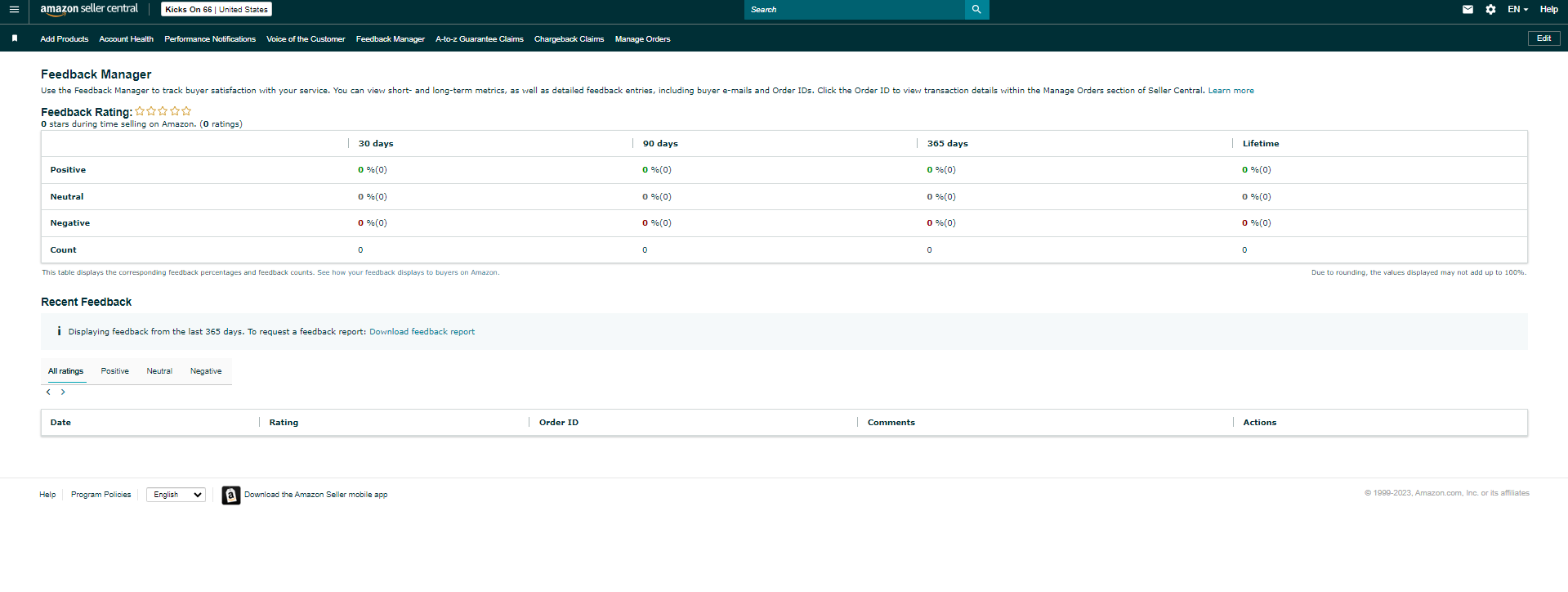
Task: Go to next feedback page arrow
Action: tap(63, 392)
